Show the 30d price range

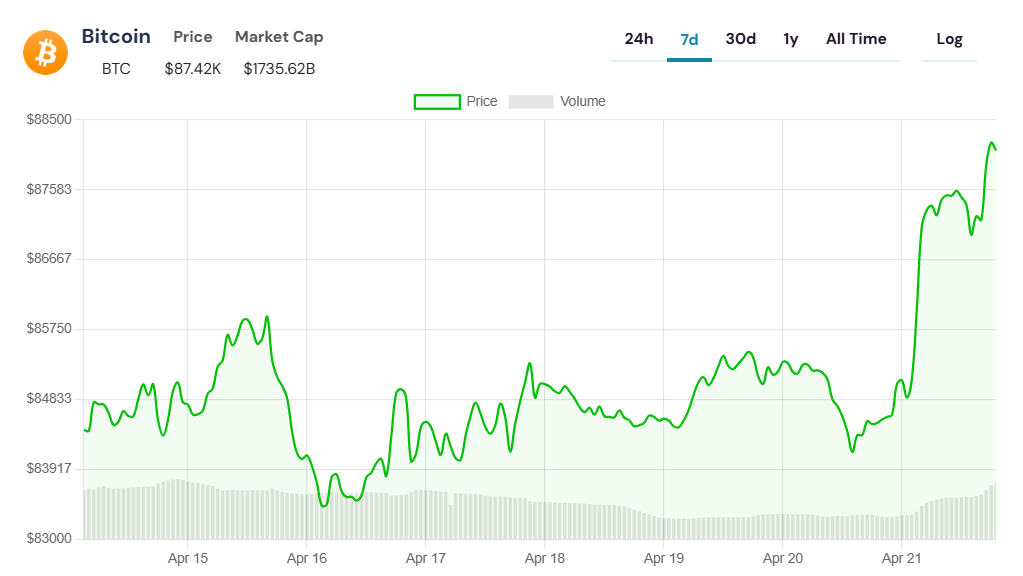pyautogui.click(x=741, y=39)
